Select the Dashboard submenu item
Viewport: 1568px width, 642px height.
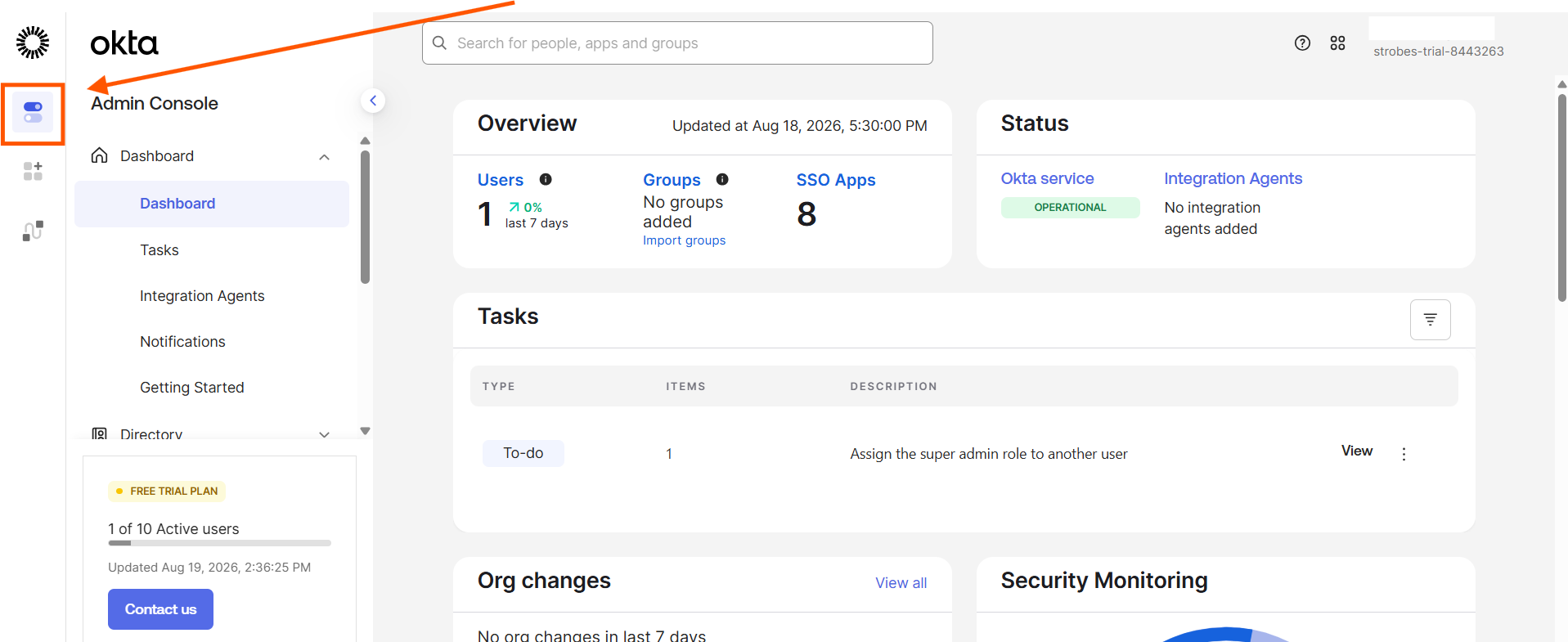click(212, 204)
